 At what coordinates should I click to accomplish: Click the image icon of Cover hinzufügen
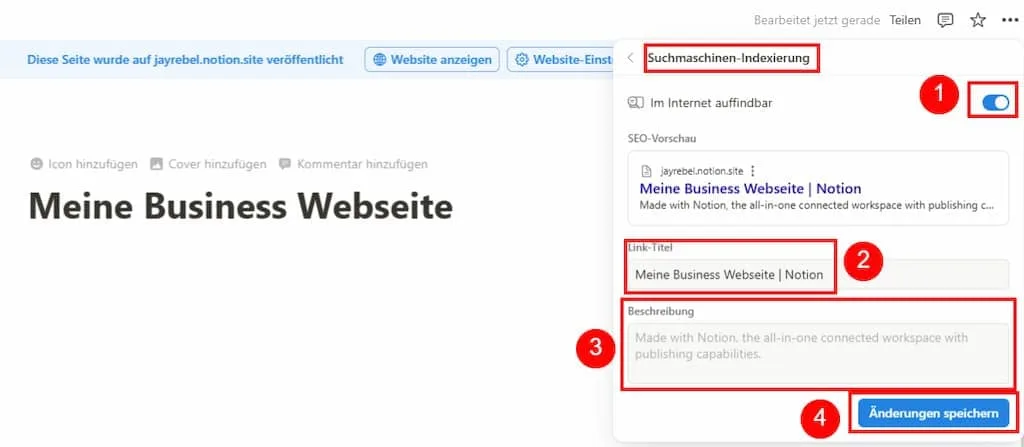tap(156, 164)
